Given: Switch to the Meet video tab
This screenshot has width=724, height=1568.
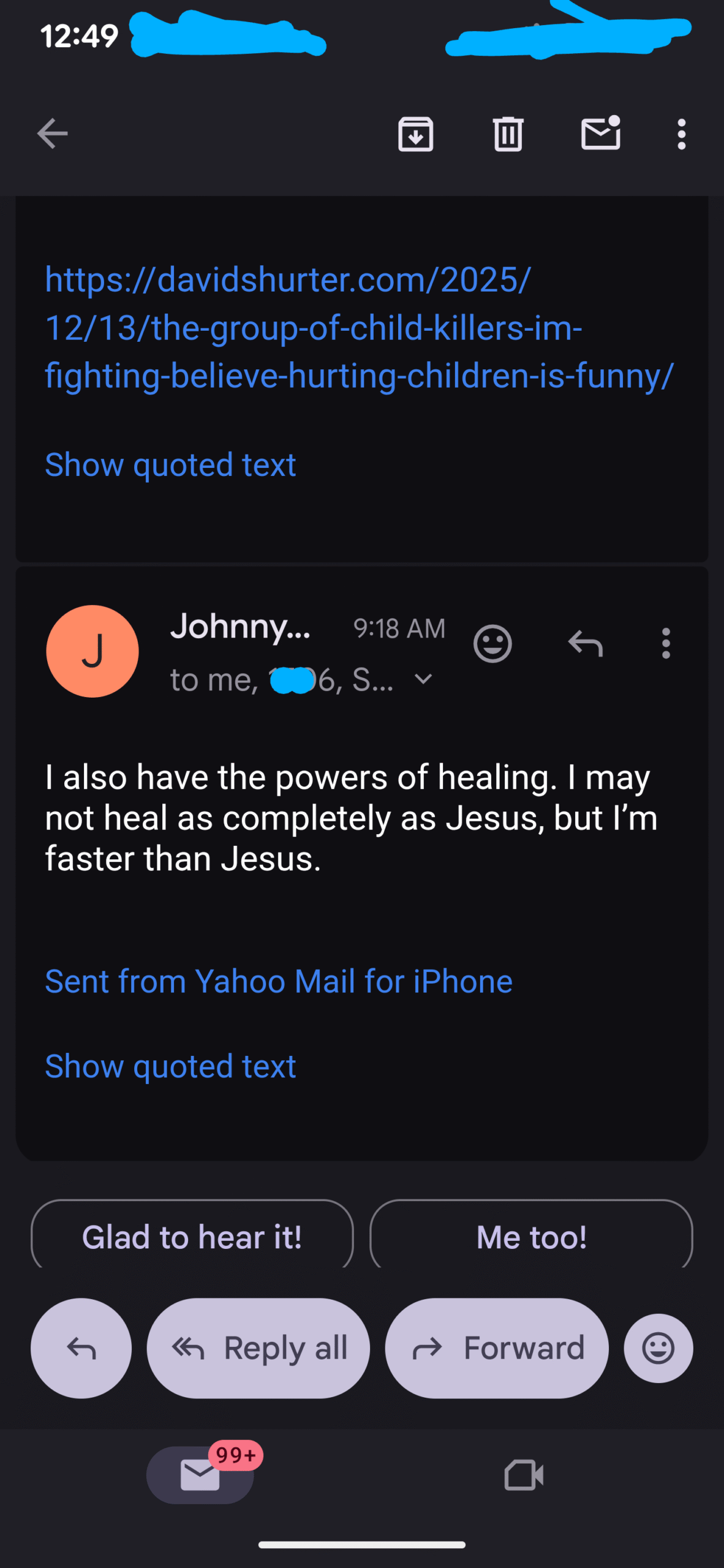Looking at the screenshot, I should pos(524,1474).
